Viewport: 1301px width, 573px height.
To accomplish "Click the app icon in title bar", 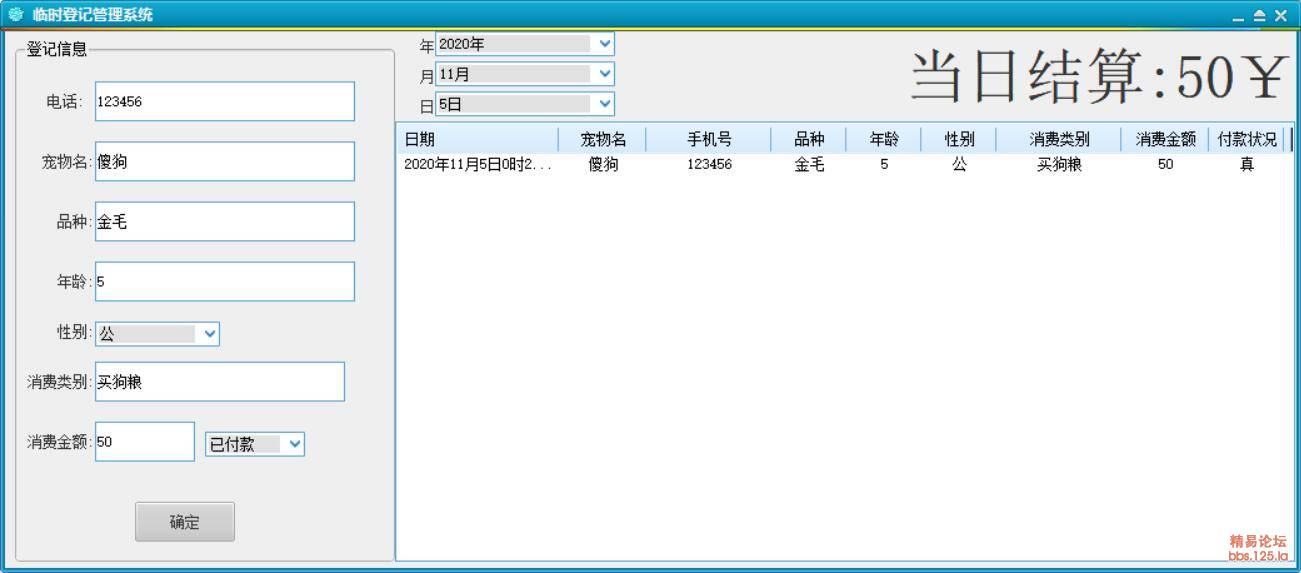I will [x=15, y=15].
